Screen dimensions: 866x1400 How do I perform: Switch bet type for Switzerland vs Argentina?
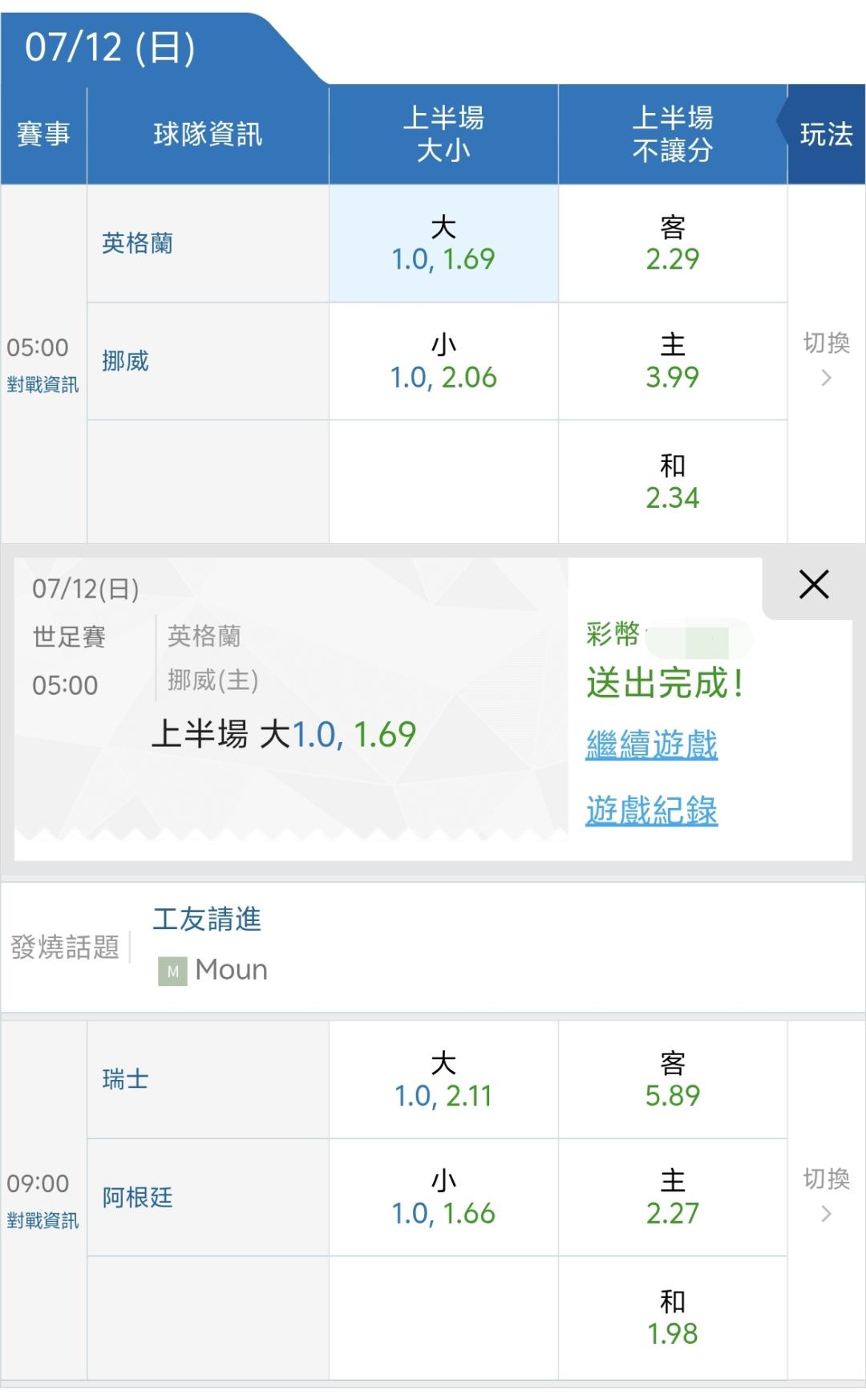coord(827,1195)
